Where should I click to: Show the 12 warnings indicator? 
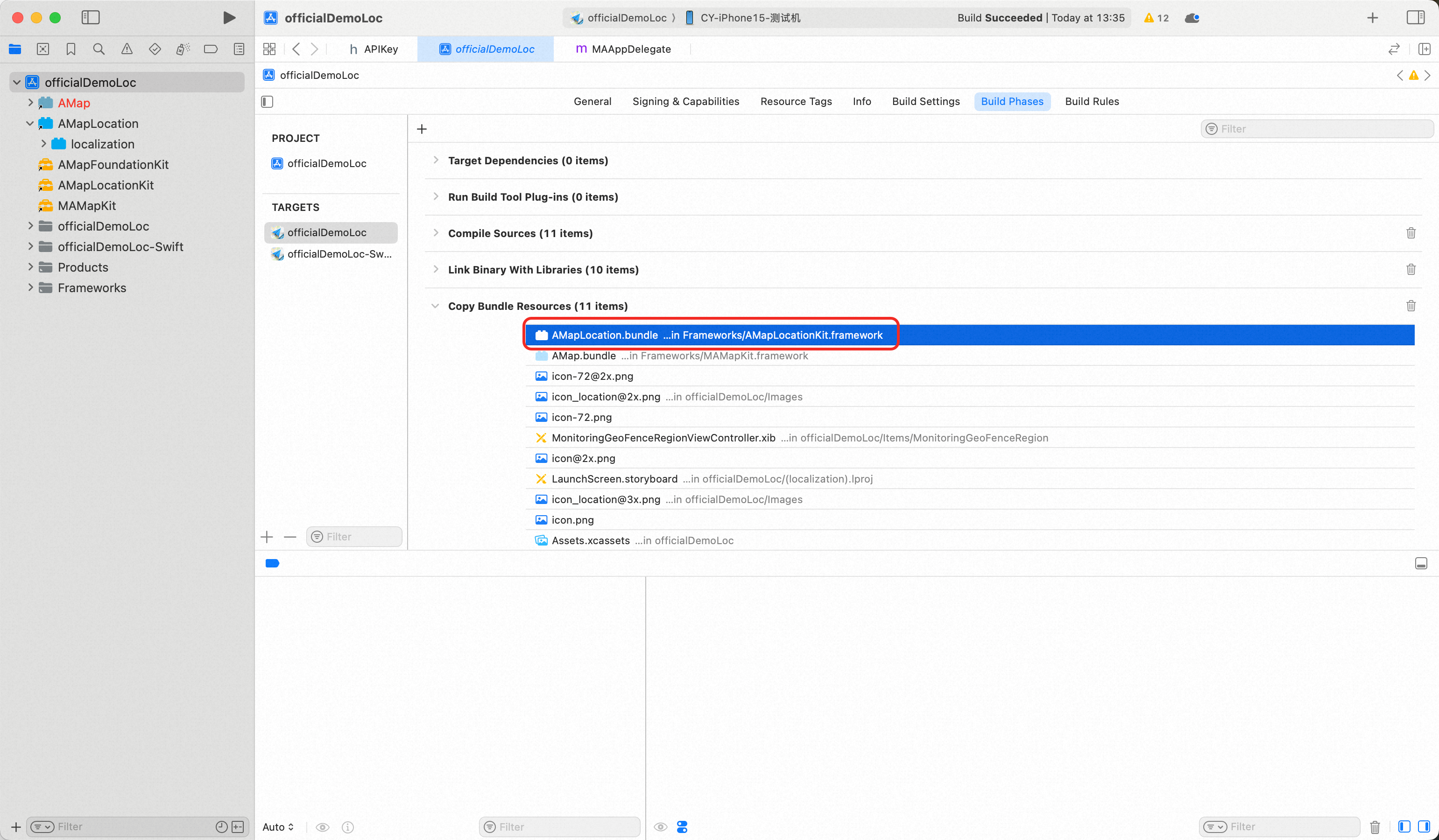pyautogui.click(x=1157, y=18)
